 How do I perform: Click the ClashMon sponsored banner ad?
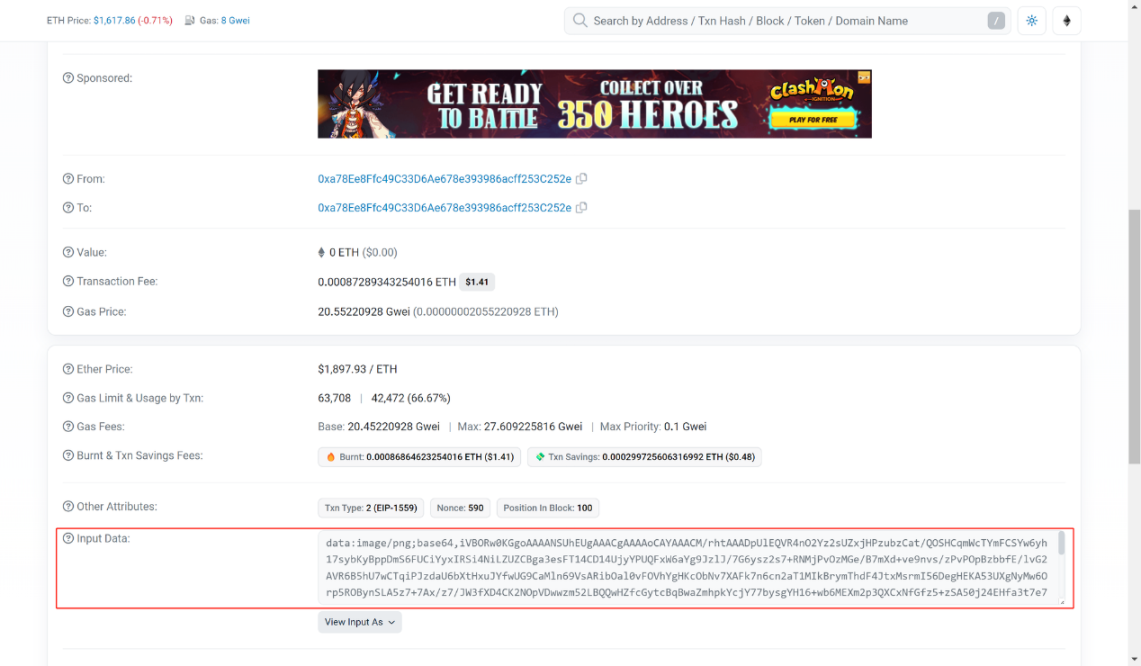594,104
